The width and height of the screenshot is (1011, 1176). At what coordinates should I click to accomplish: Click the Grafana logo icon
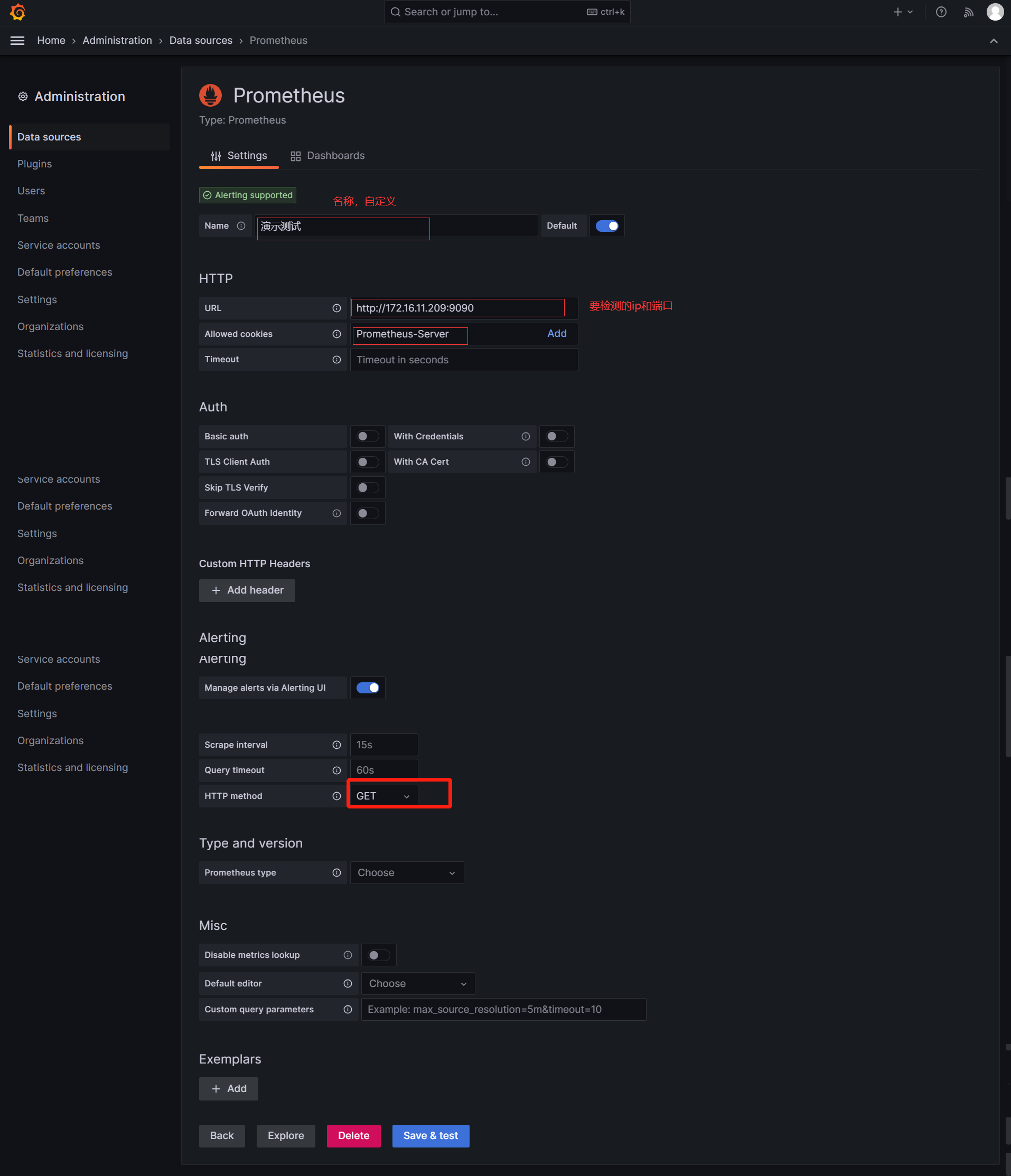point(17,12)
